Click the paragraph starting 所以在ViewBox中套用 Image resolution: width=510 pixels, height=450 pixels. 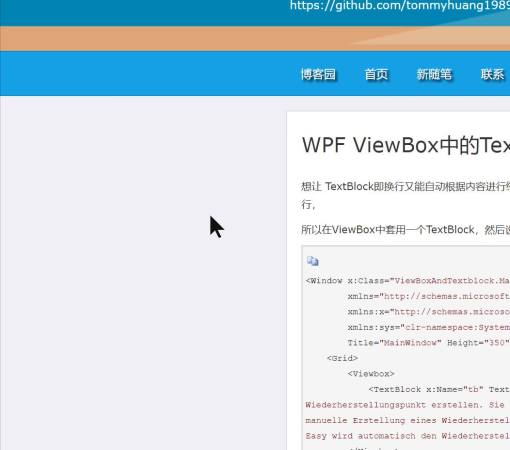click(x=405, y=230)
